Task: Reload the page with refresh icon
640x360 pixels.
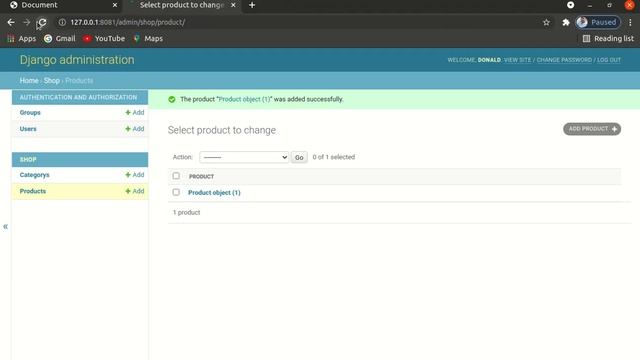Action: point(42,22)
